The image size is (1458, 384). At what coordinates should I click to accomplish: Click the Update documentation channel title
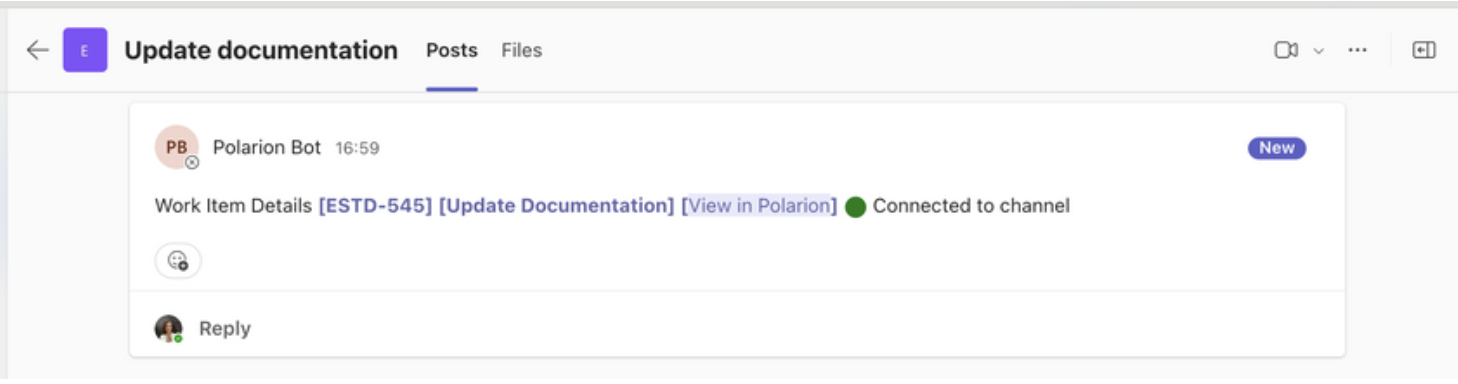[x=261, y=50]
